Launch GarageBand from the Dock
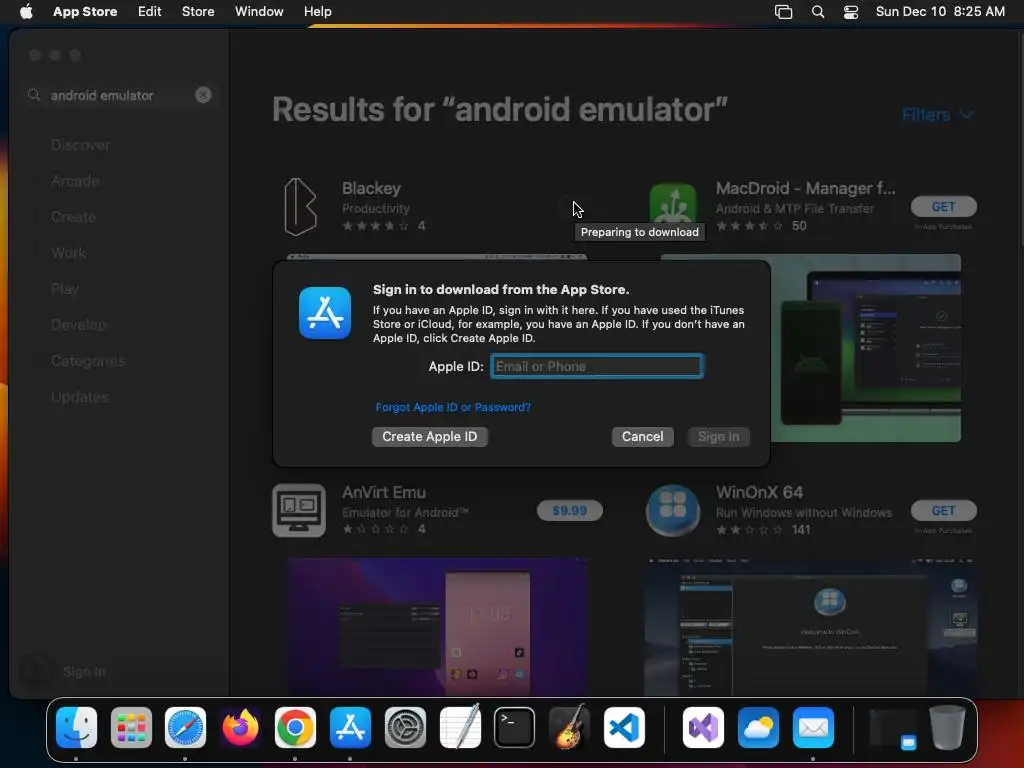The height and width of the screenshot is (768, 1024). (x=569, y=727)
